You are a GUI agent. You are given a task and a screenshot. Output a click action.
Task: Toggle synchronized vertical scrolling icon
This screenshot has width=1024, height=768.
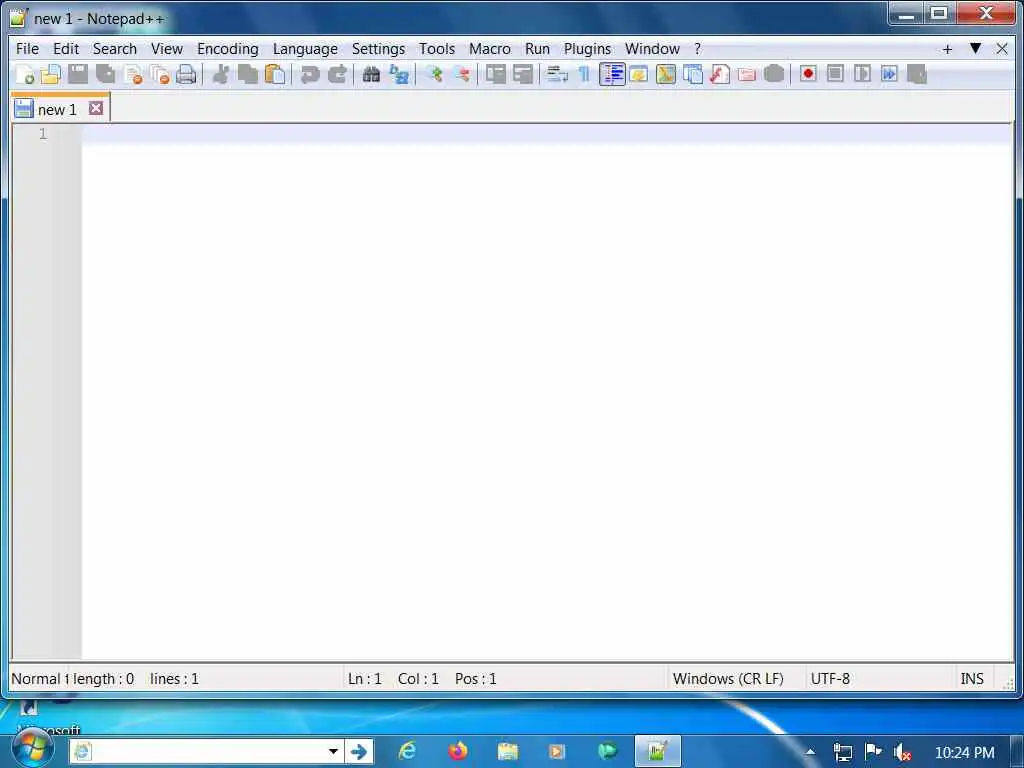click(x=496, y=74)
